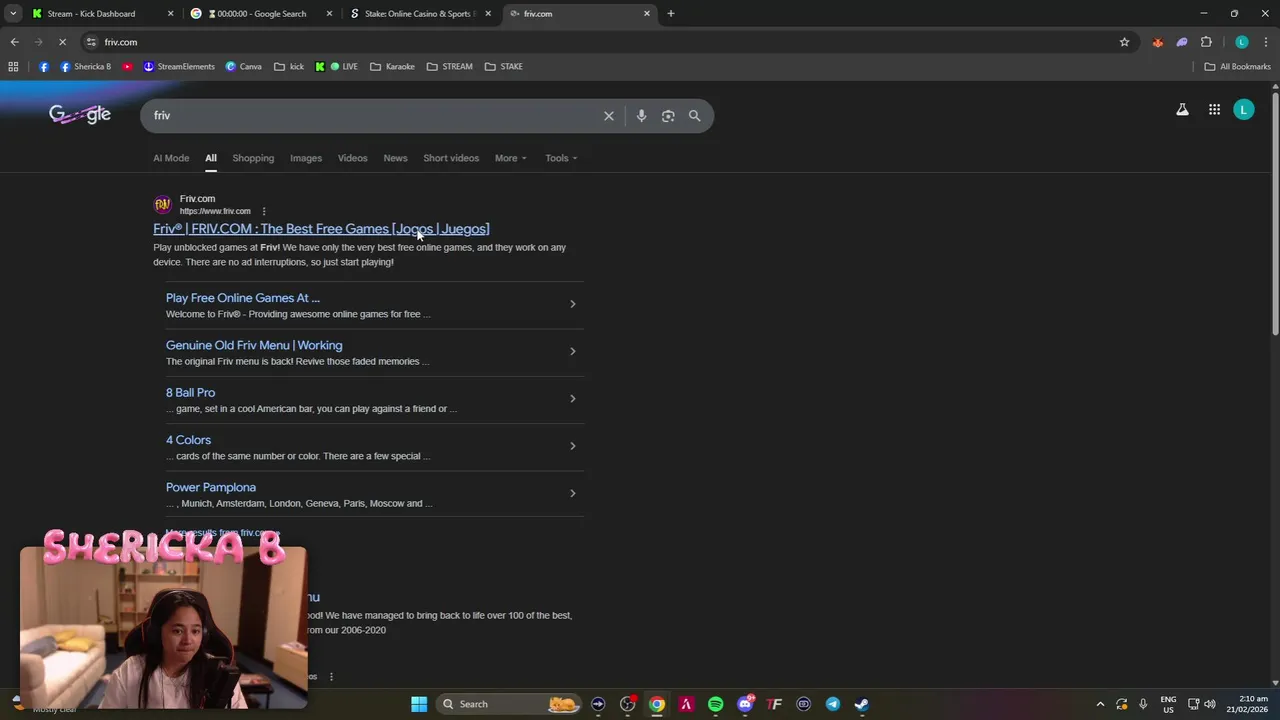Expand the More search filter dropdown
The image size is (1280, 720).
click(x=510, y=158)
